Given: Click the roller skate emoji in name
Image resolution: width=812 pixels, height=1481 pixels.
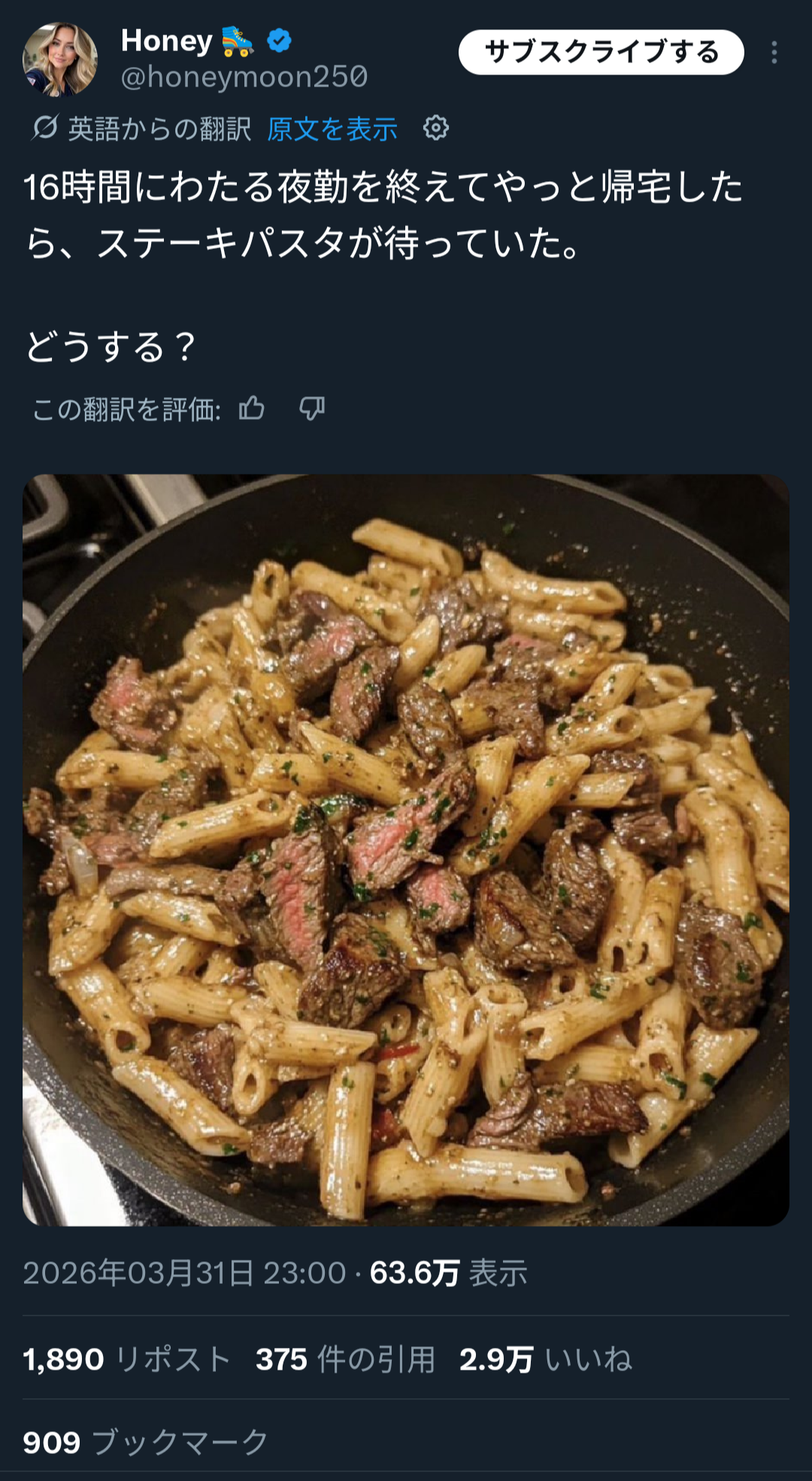Looking at the screenshot, I should (x=238, y=41).
